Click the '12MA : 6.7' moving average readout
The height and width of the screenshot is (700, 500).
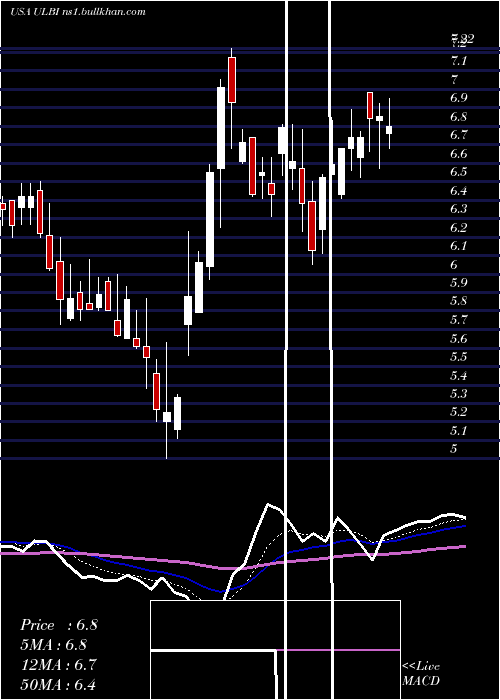(58, 665)
